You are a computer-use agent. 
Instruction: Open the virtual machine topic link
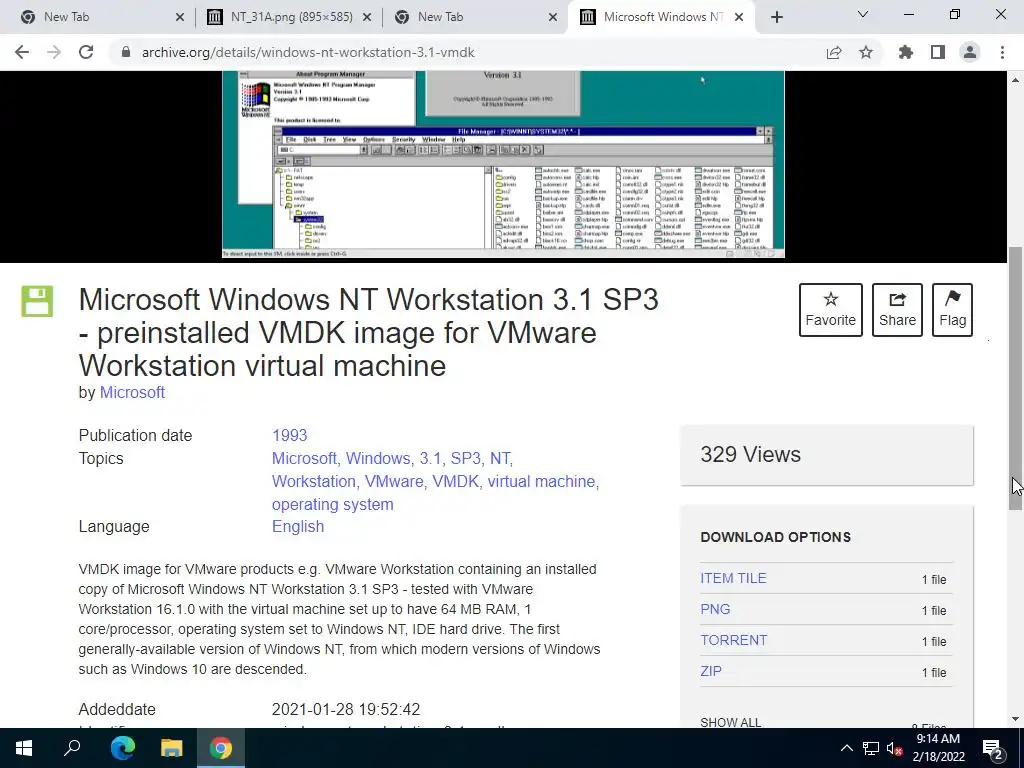(541, 481)
